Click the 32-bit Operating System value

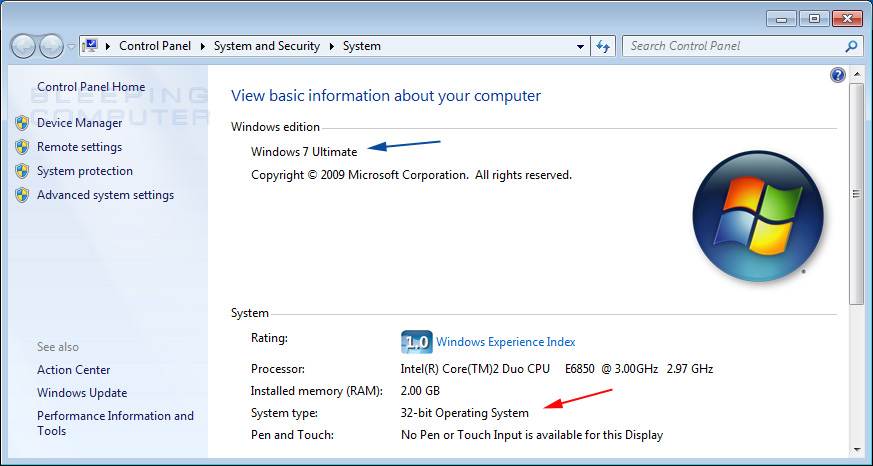(x=464, y=413)
